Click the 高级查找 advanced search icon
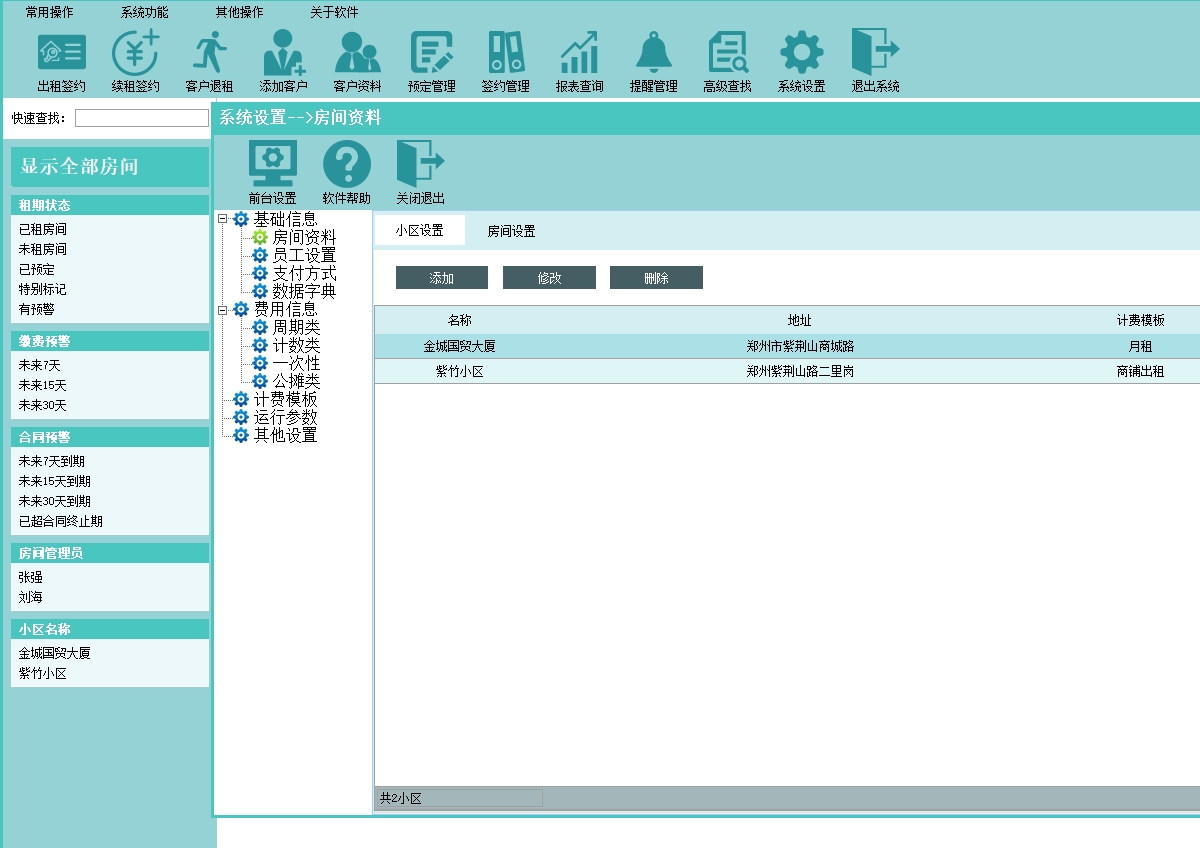 coord(727,53)
